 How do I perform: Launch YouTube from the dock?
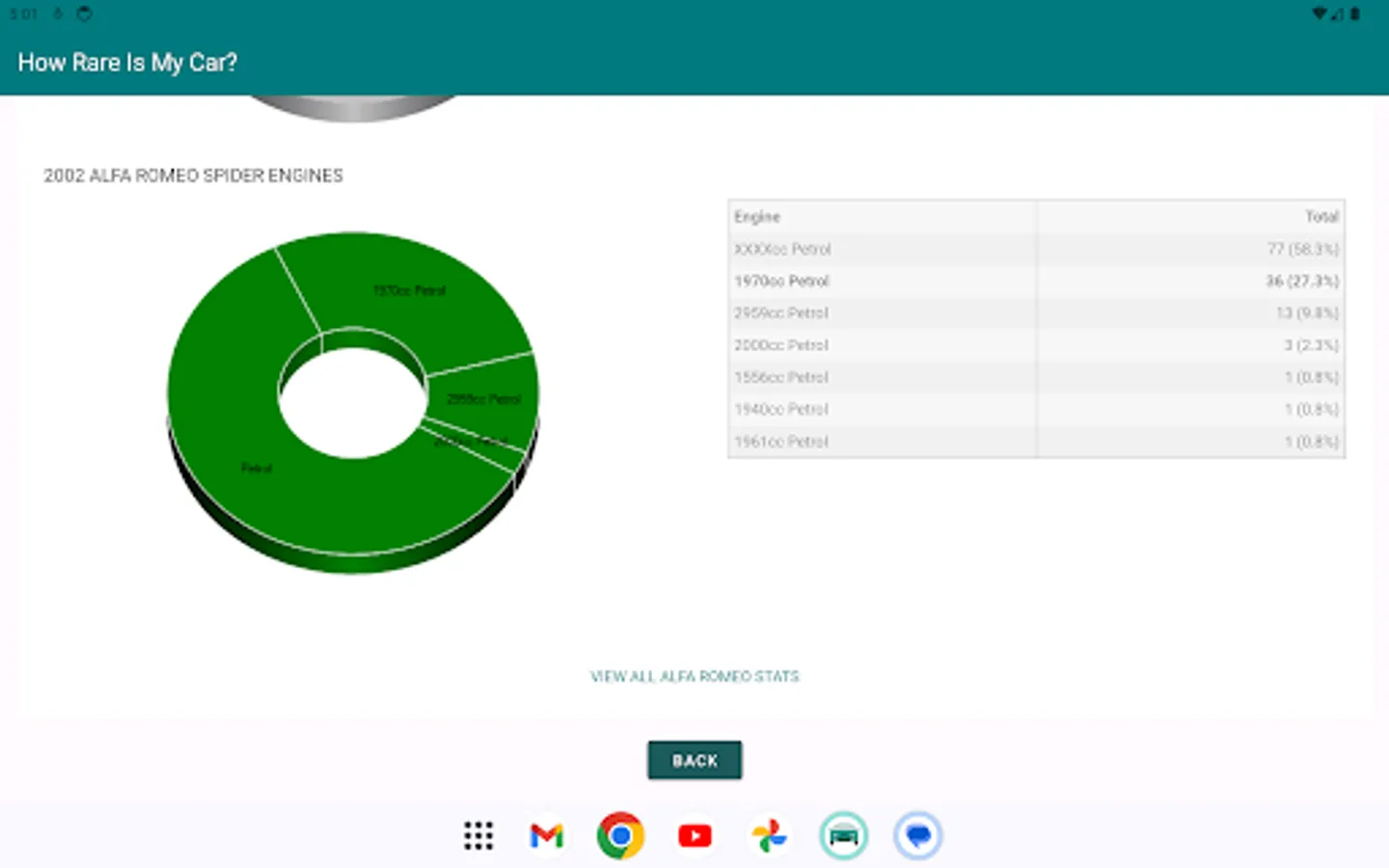point(694,835)
